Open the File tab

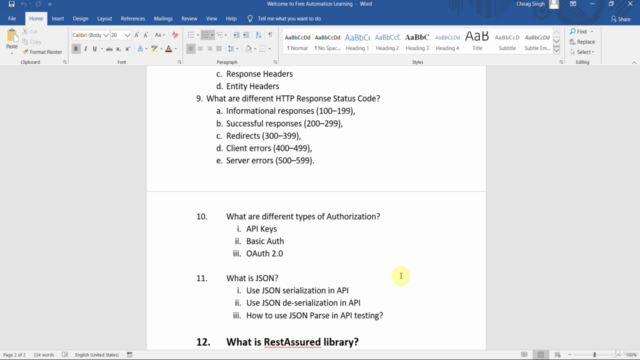coord(12,19)
